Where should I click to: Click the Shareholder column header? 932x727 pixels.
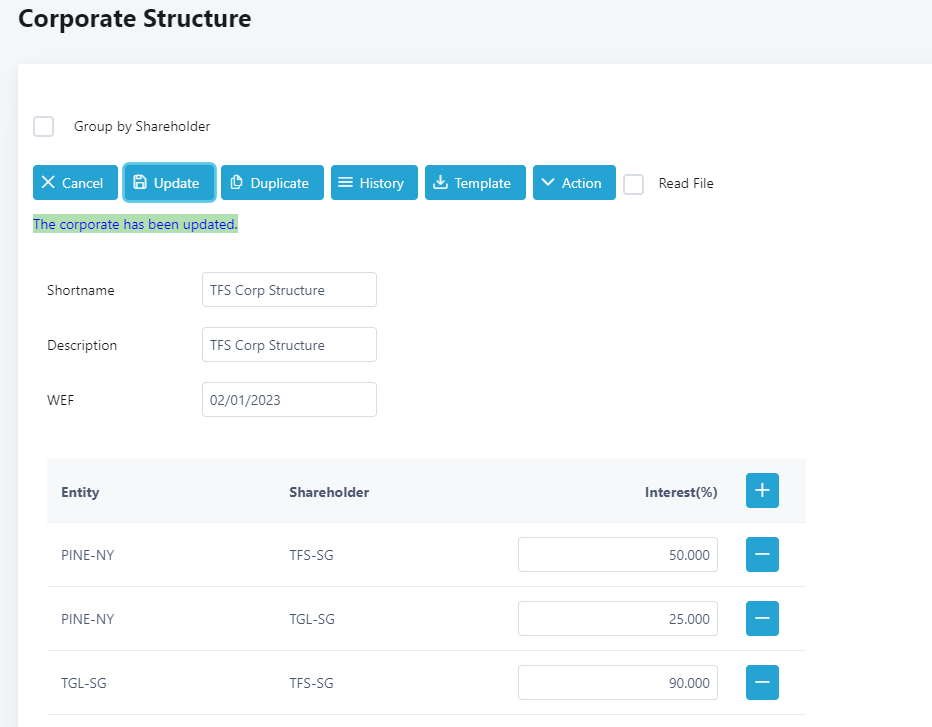point(329,492)
